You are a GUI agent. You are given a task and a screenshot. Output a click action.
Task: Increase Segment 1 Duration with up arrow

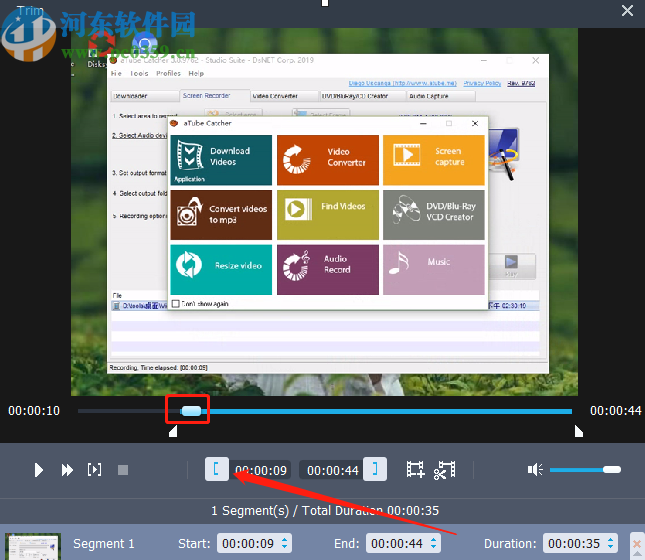click(610, 539)
